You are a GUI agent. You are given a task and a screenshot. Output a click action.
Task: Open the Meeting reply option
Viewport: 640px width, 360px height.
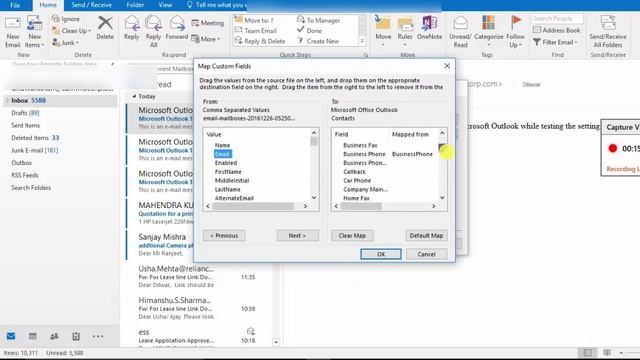tap(208, 23)
